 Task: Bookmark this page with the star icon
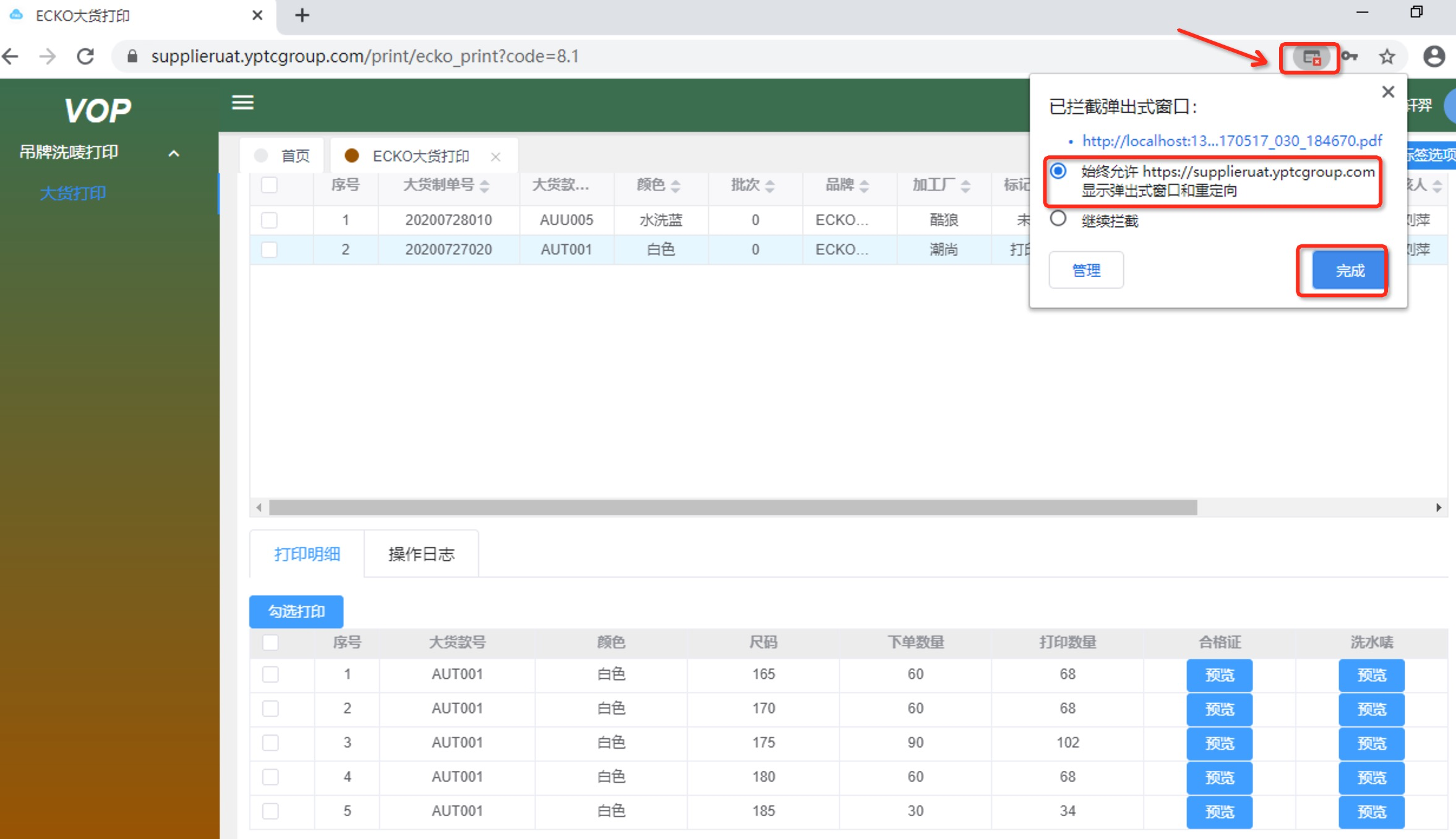[x=1387, y=57]
